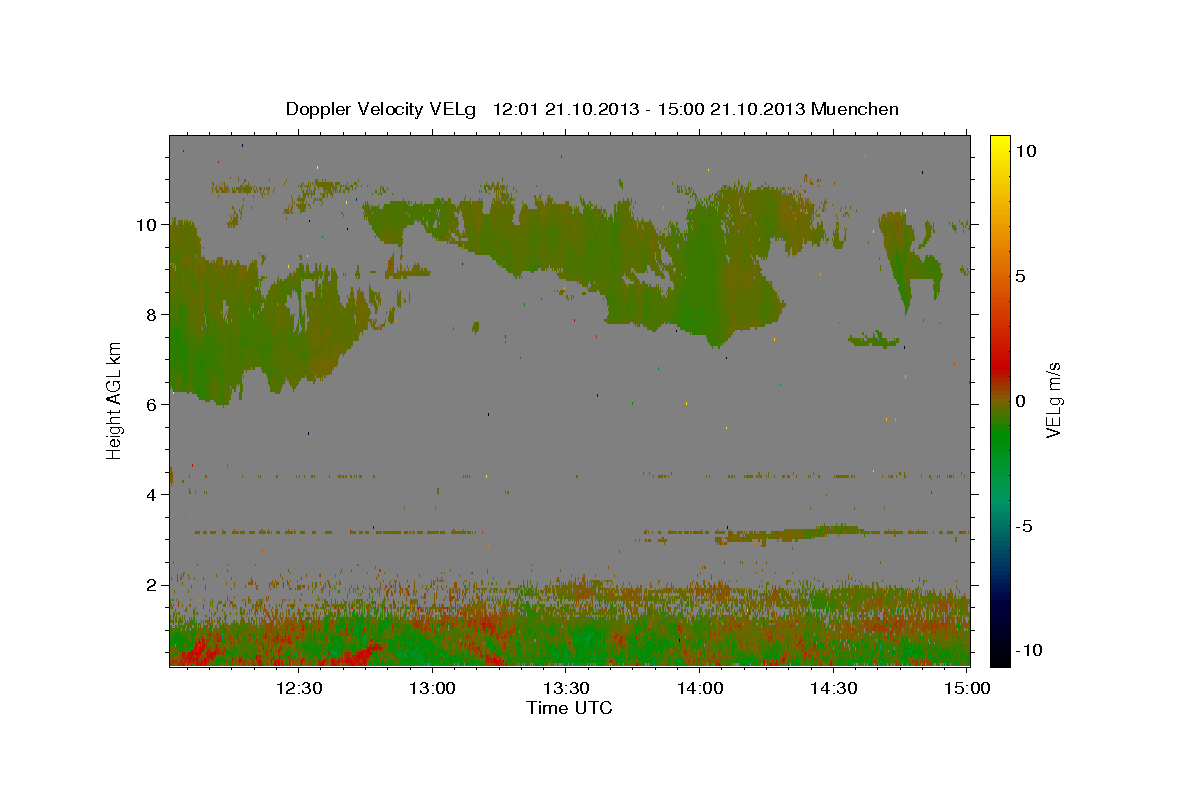Click the 12:30 time tick label
The height and width of the screenshot is (800, 1200).
click(299, 688)
